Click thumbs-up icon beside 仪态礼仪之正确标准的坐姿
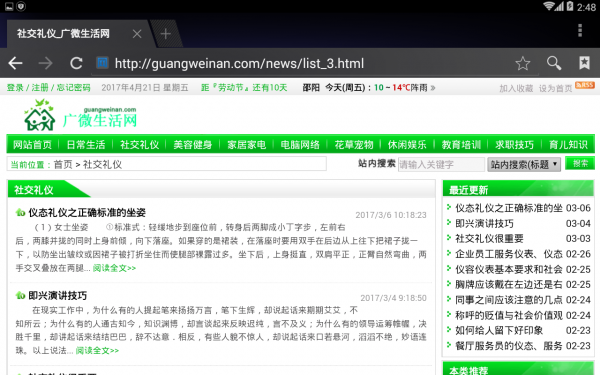 click(x=20, y=212)
